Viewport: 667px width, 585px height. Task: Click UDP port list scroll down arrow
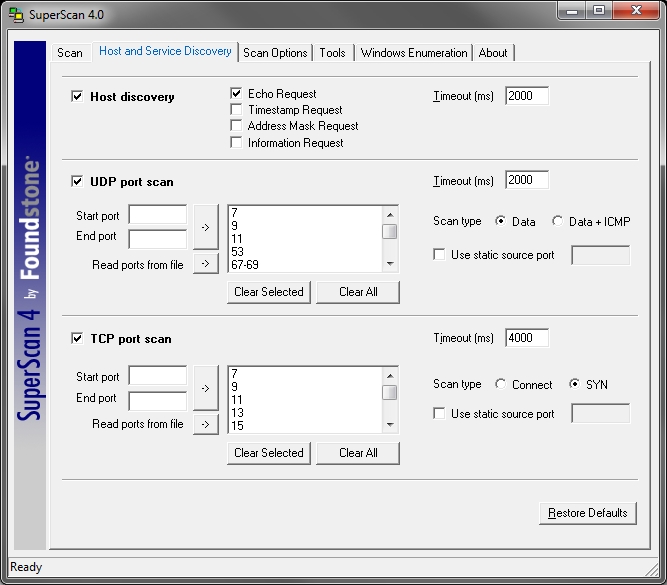click(x=390, y=264)
